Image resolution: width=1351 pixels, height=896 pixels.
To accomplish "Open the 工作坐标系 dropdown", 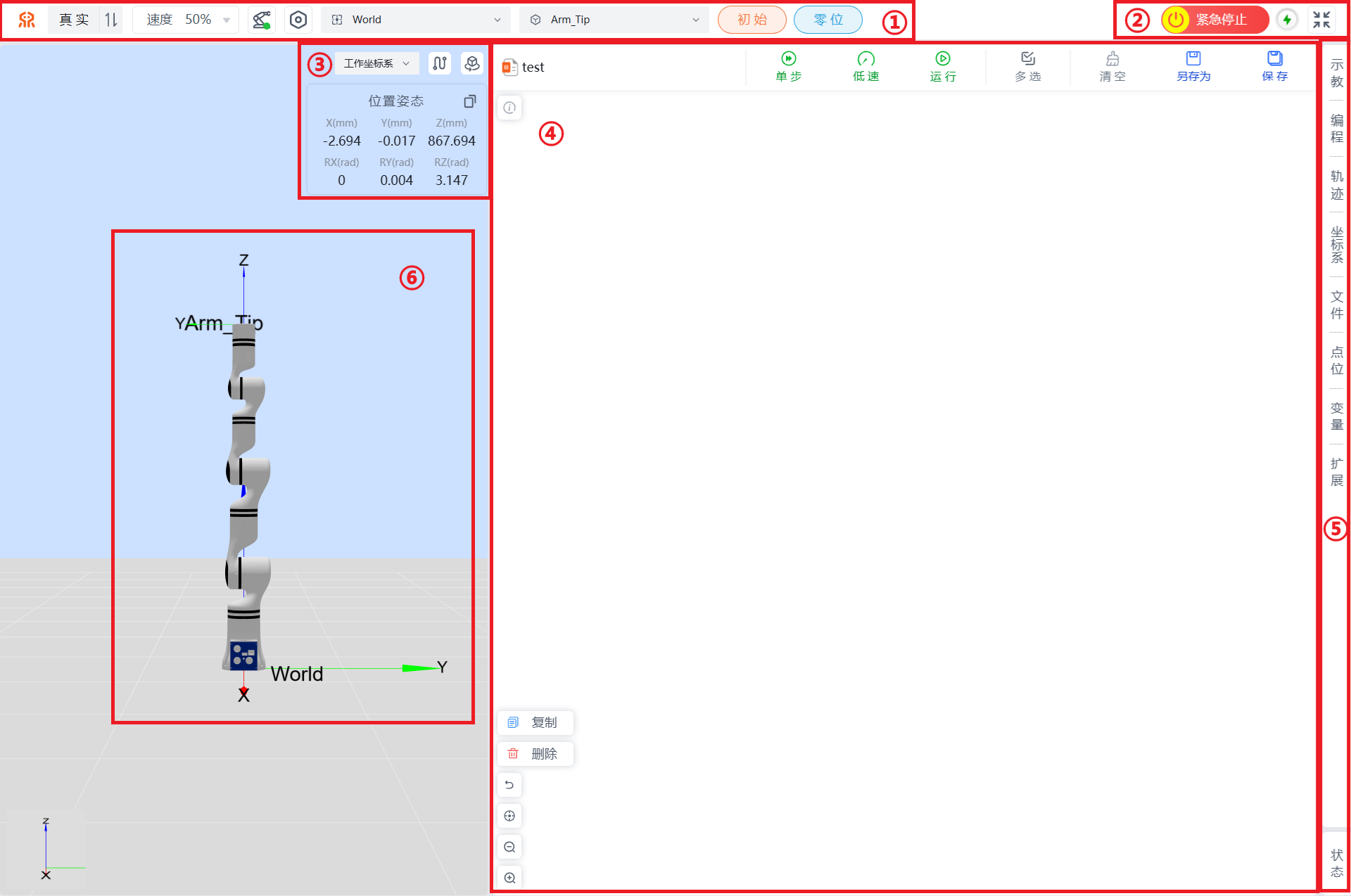I will (376, 63).
